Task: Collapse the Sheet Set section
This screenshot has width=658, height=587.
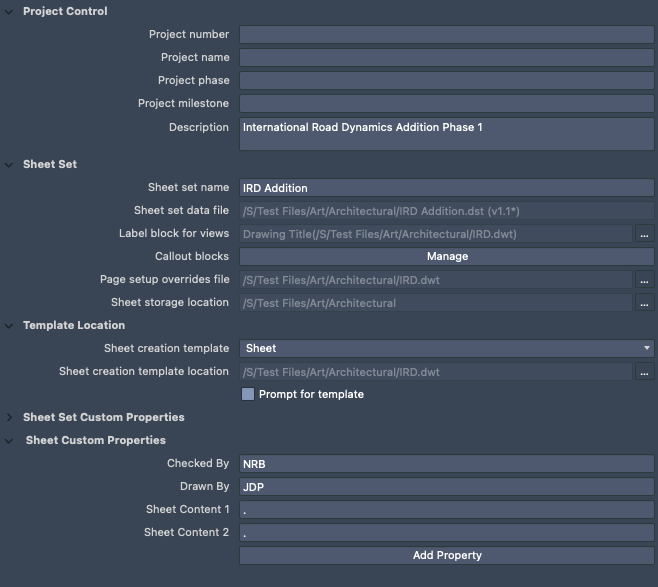Action: [11, 164]
